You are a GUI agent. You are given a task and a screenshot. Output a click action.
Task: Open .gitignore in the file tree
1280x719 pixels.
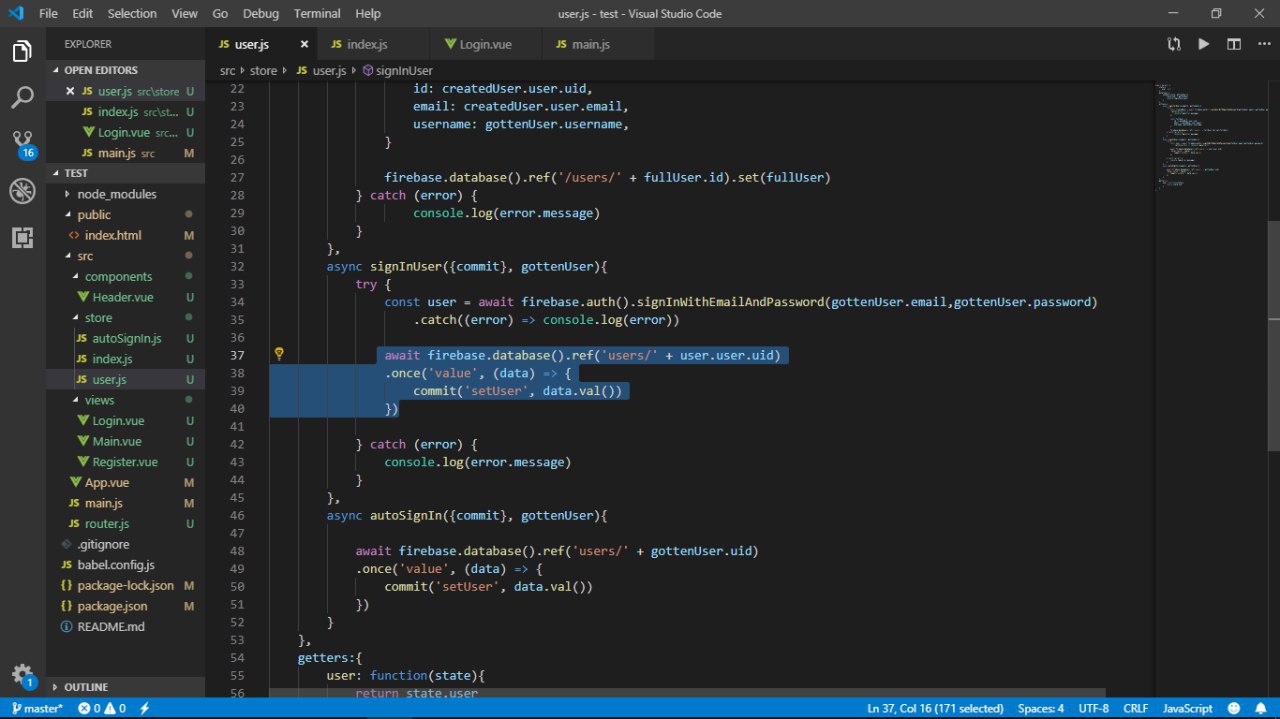(103, 544)
